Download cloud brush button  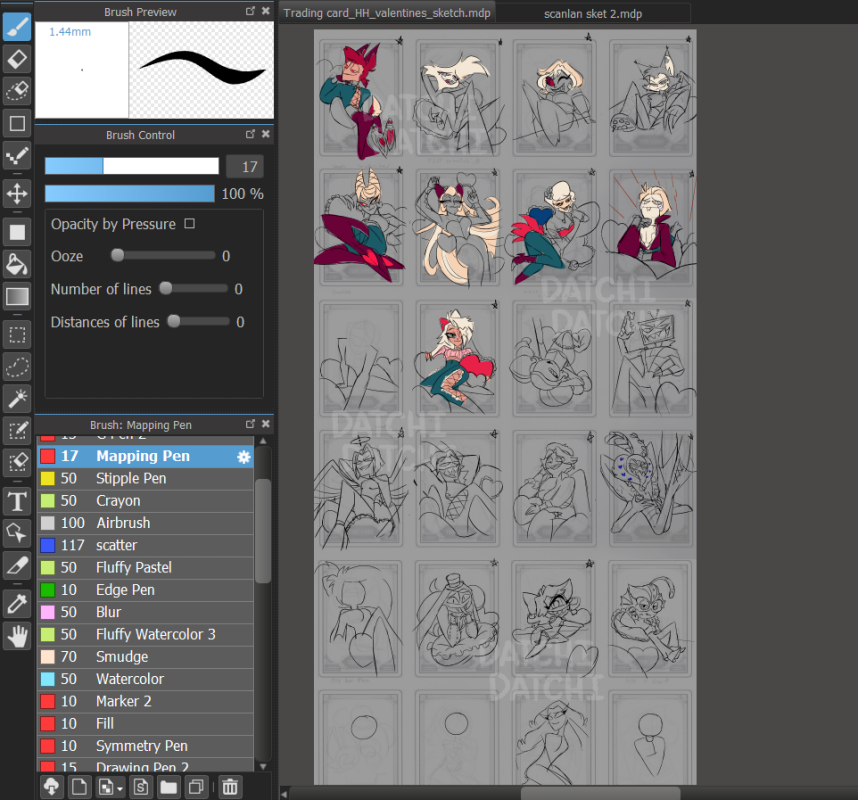(51, 787)
